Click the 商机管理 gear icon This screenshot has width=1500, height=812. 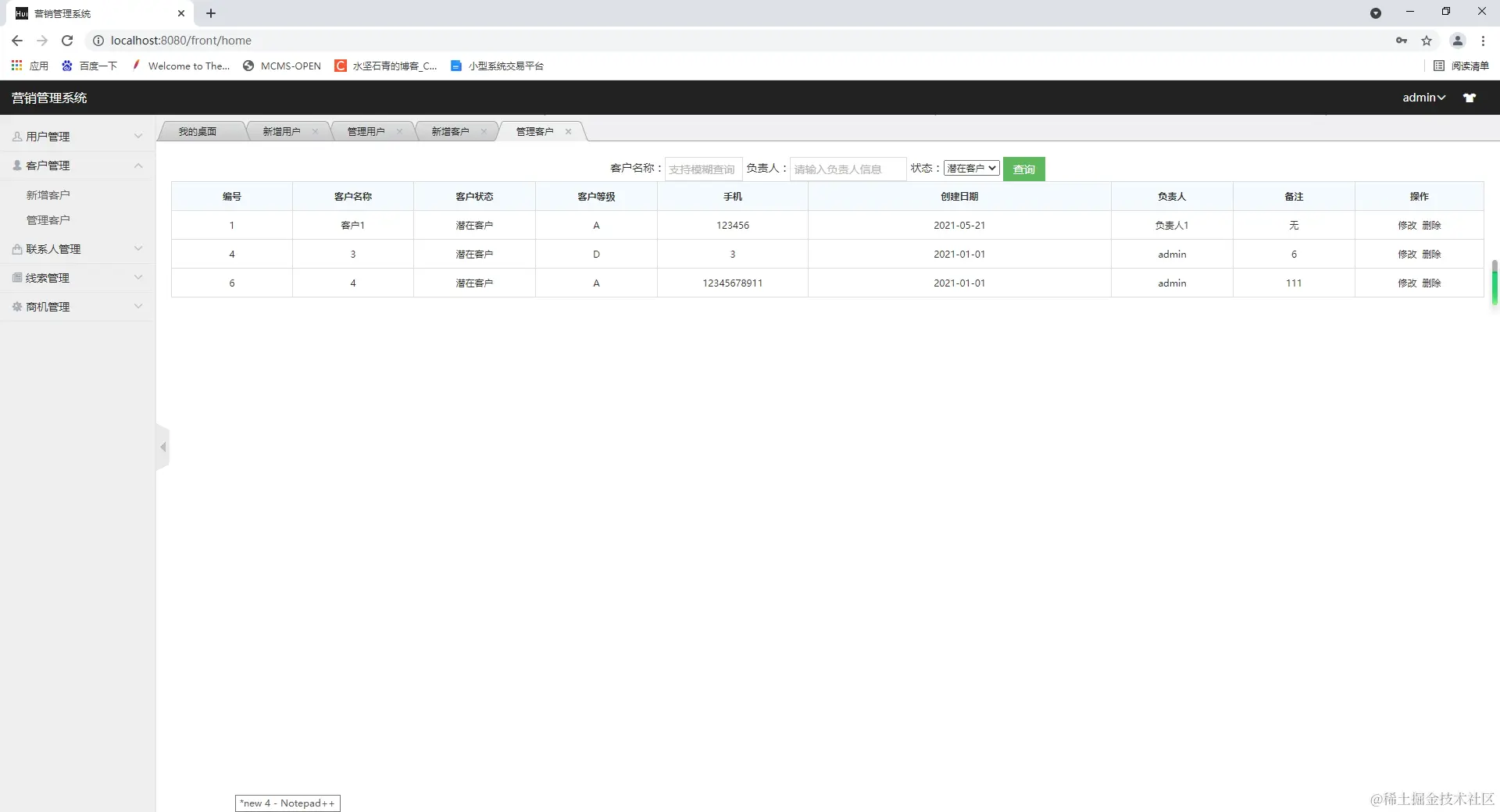tap(17, 307)
